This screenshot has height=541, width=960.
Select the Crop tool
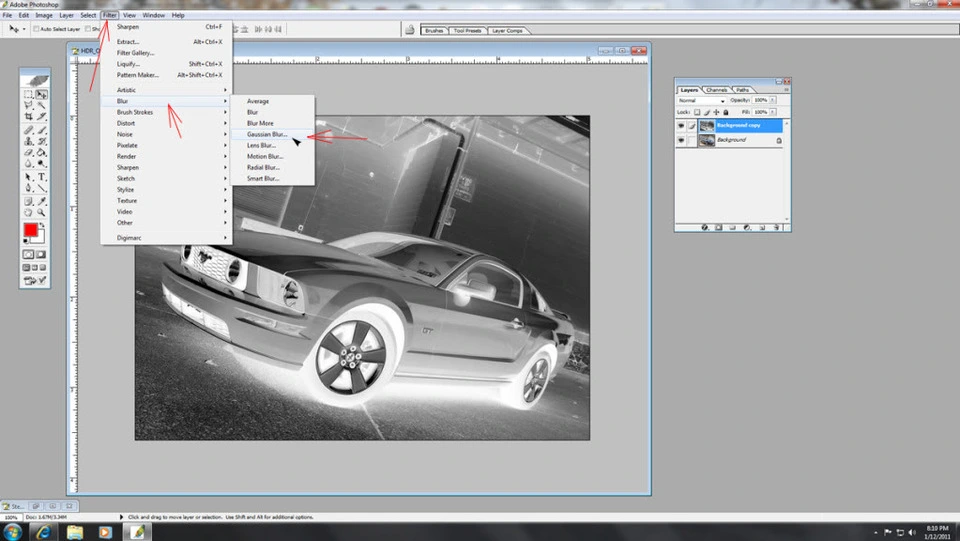[x=28, y=116]
